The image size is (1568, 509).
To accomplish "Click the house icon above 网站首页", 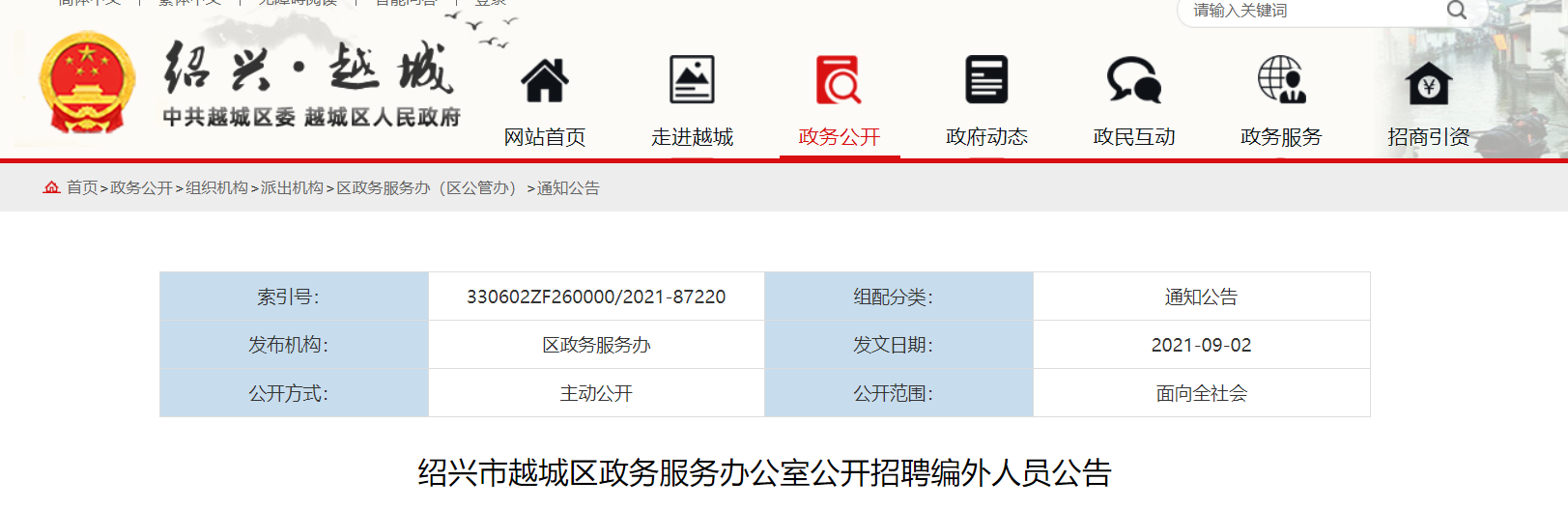I will (545, 80).
